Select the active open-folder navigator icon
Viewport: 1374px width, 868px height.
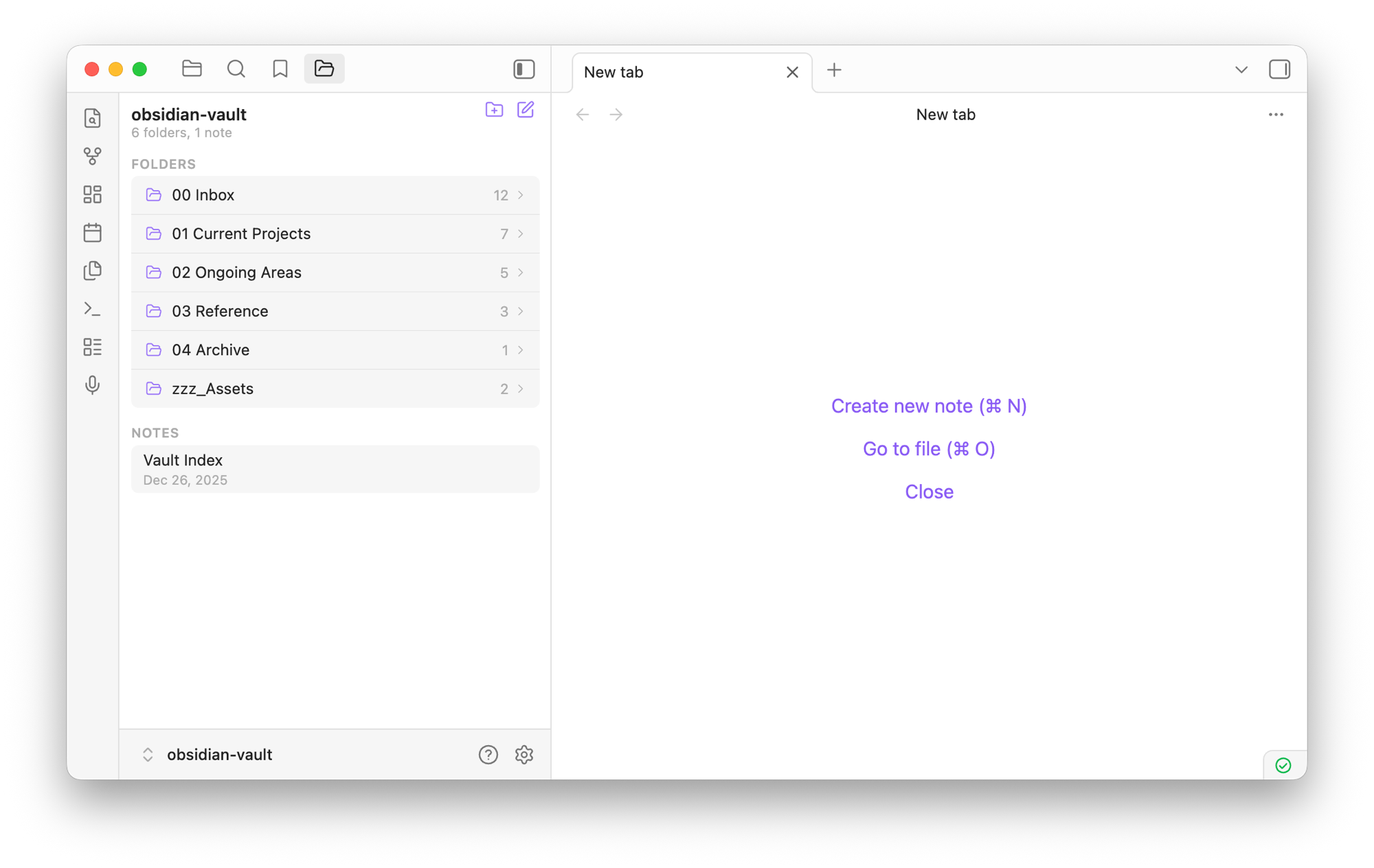pyautogui.click(x=324, y=69)
